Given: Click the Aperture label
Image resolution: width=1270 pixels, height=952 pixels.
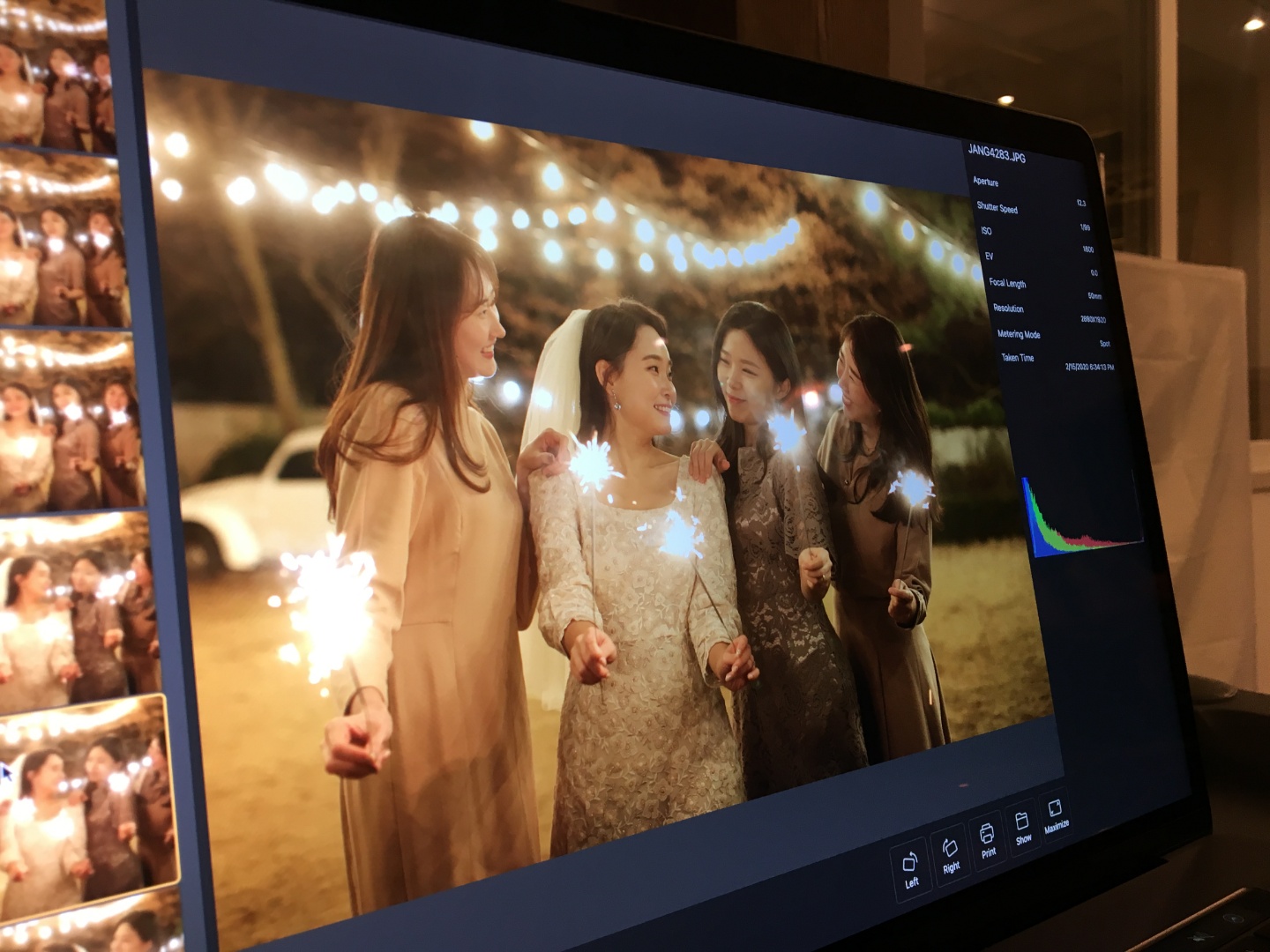Looking at the screenshot, I should point(985,182).
